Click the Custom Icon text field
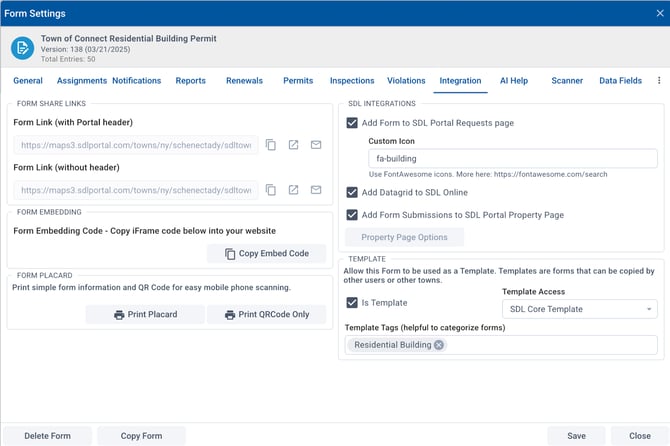The image size is (670, 446). tap(512, 158)
